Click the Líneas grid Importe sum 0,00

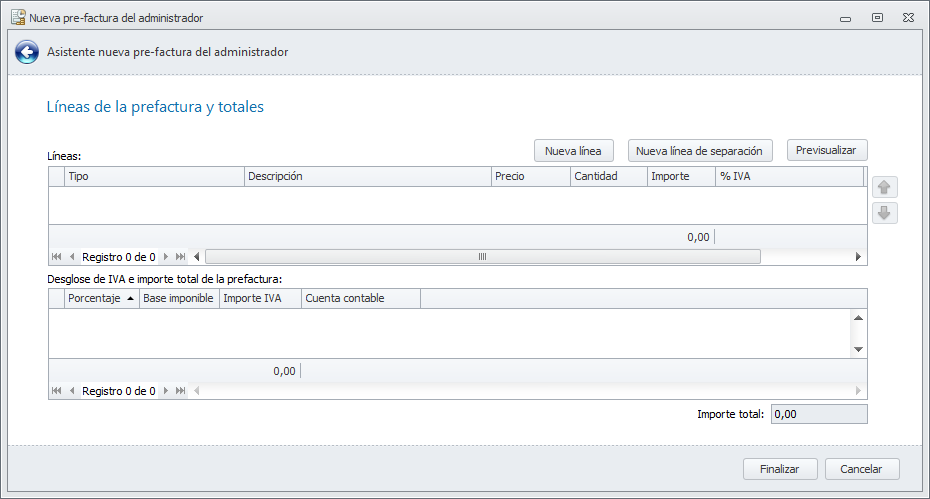[x=698, y=237]
